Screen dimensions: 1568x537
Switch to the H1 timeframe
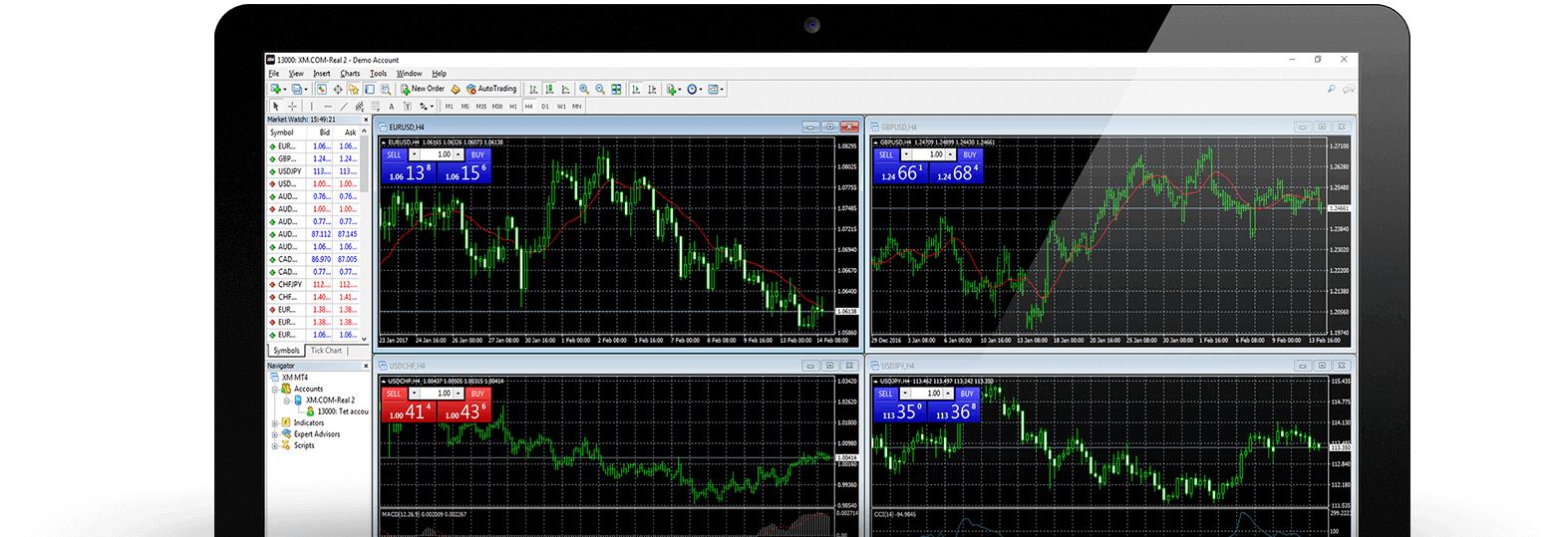click(x=513, y=107)
